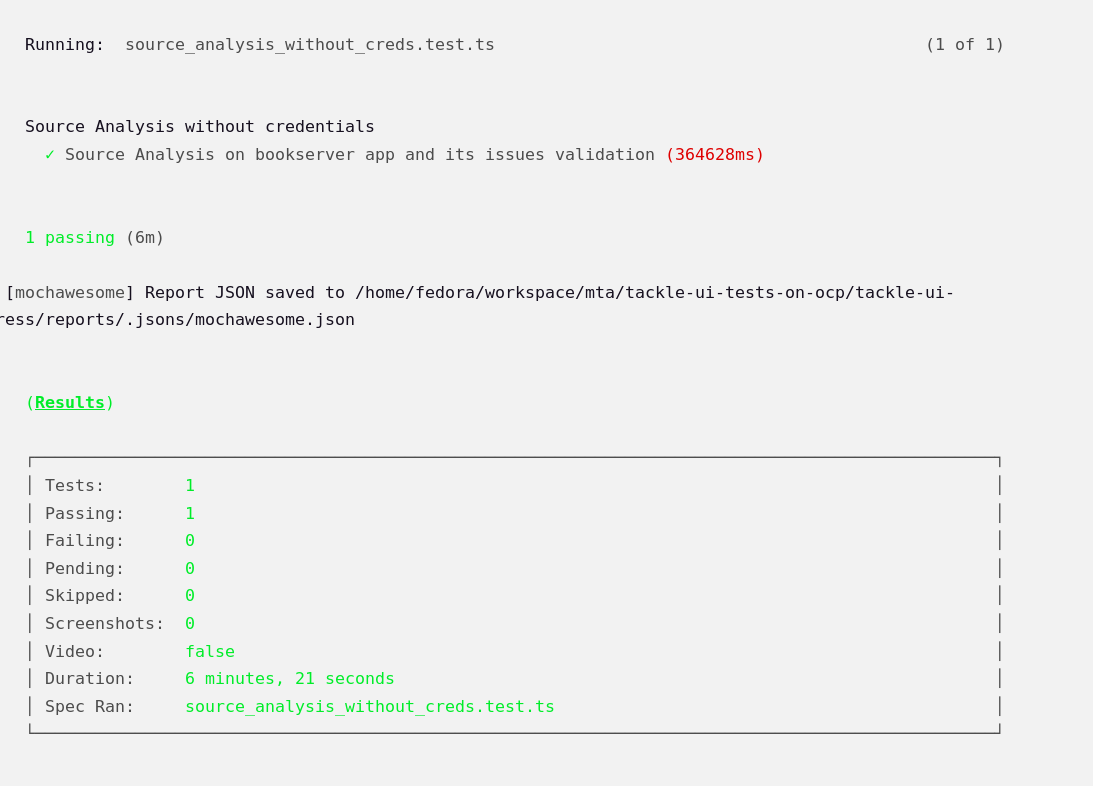
Task: Click the Screenshots count value of 0
Action: coord(190,624)
